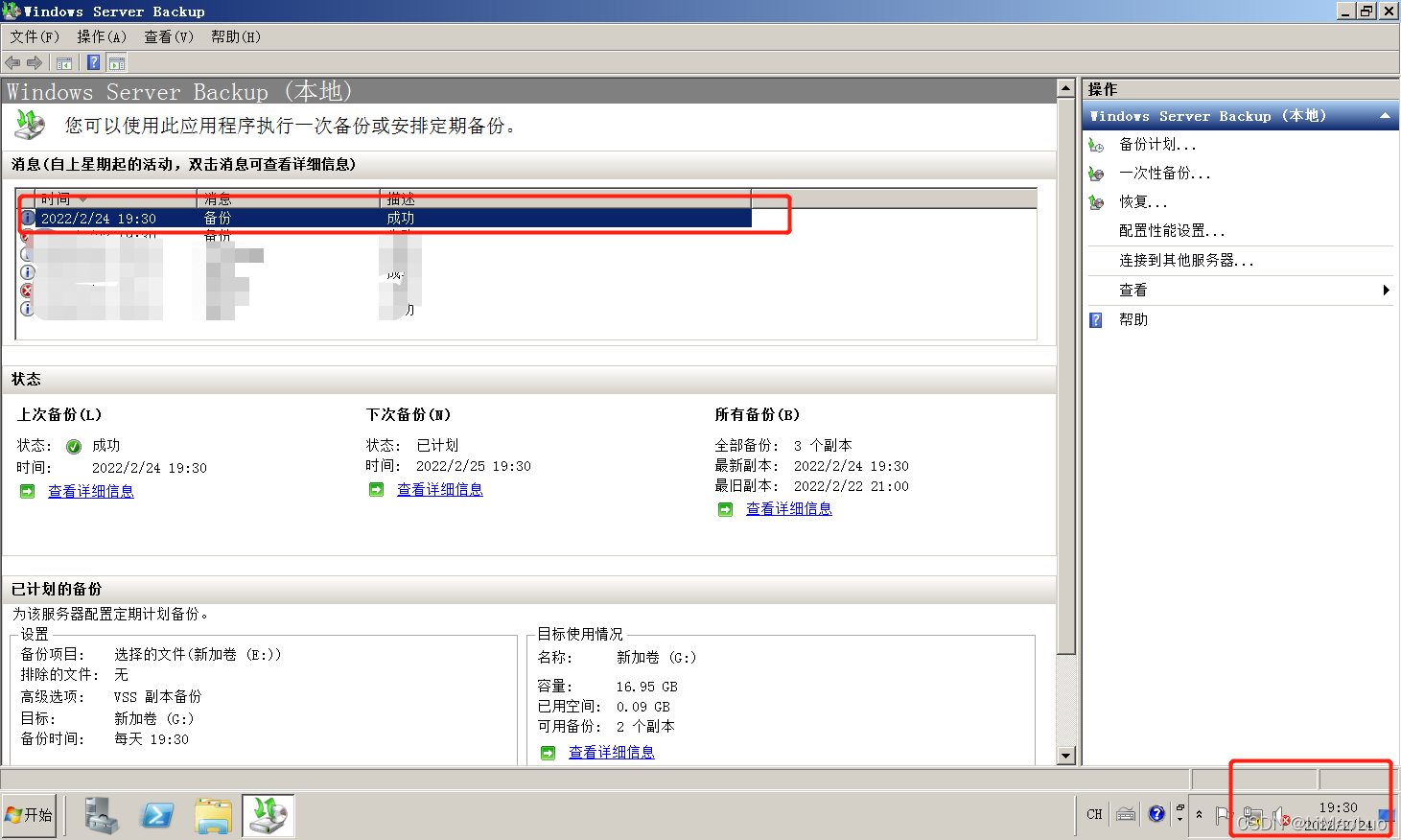Screen dimensions: 1401x840
Task: Click the CH input language indicator
Action: pyautogui.click(x=1095, y=814)
